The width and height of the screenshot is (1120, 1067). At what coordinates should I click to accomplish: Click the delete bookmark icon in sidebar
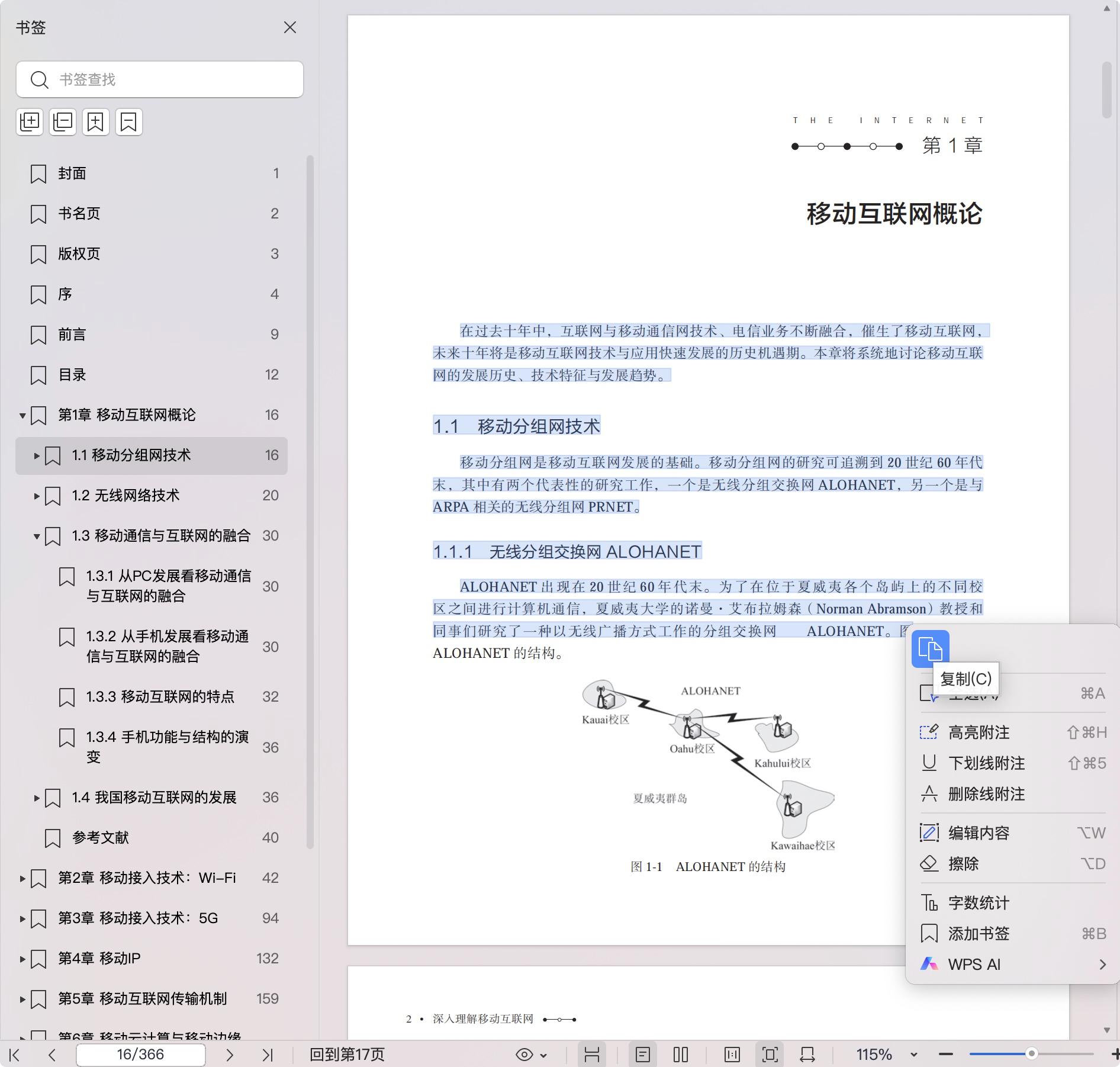click(x=129, y=122)
